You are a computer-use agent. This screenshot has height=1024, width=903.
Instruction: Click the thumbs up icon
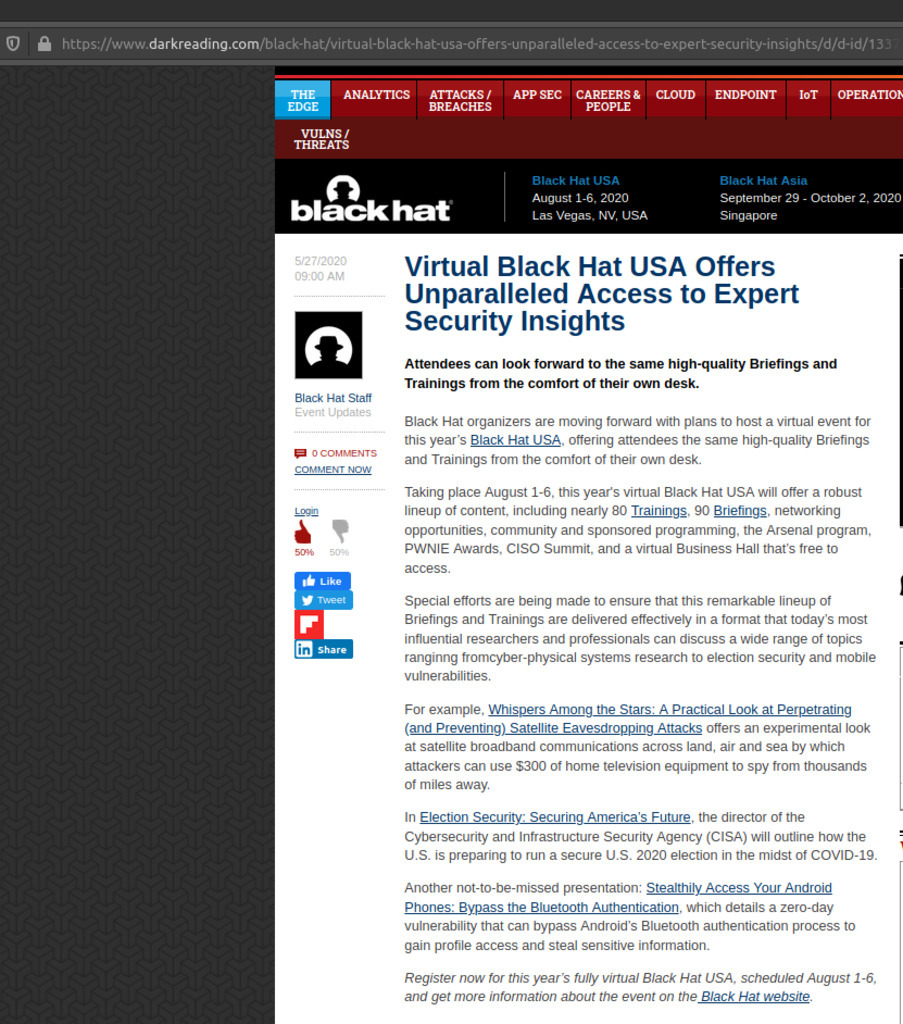[303, 532]
